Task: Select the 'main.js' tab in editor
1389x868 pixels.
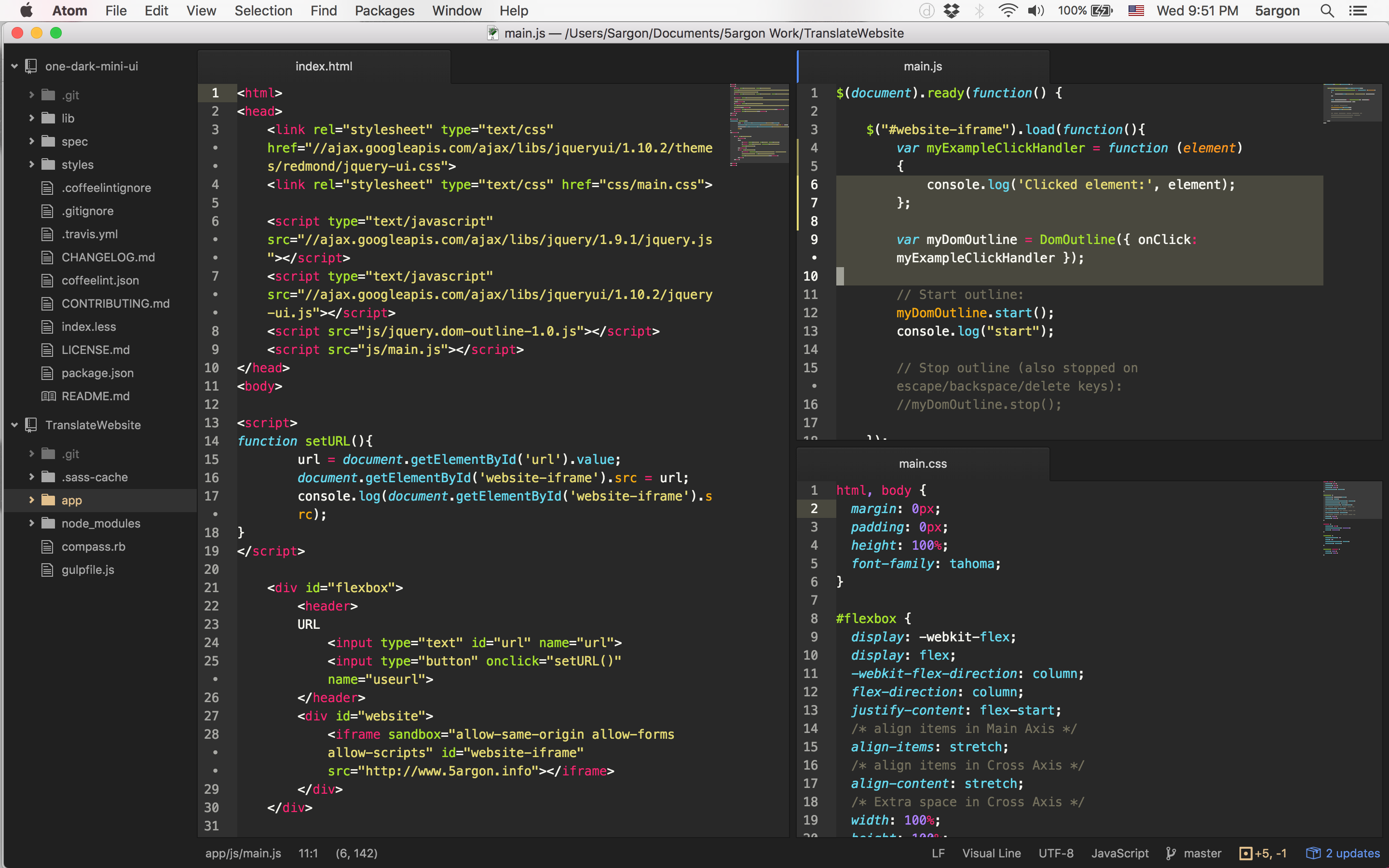Action: pyautogui.click(x=921, y=66)
